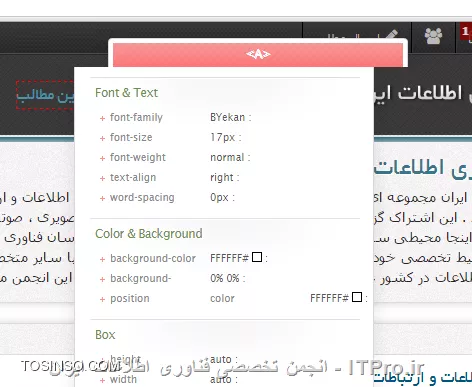Click the color property label
472x387 pixels.
222,298
